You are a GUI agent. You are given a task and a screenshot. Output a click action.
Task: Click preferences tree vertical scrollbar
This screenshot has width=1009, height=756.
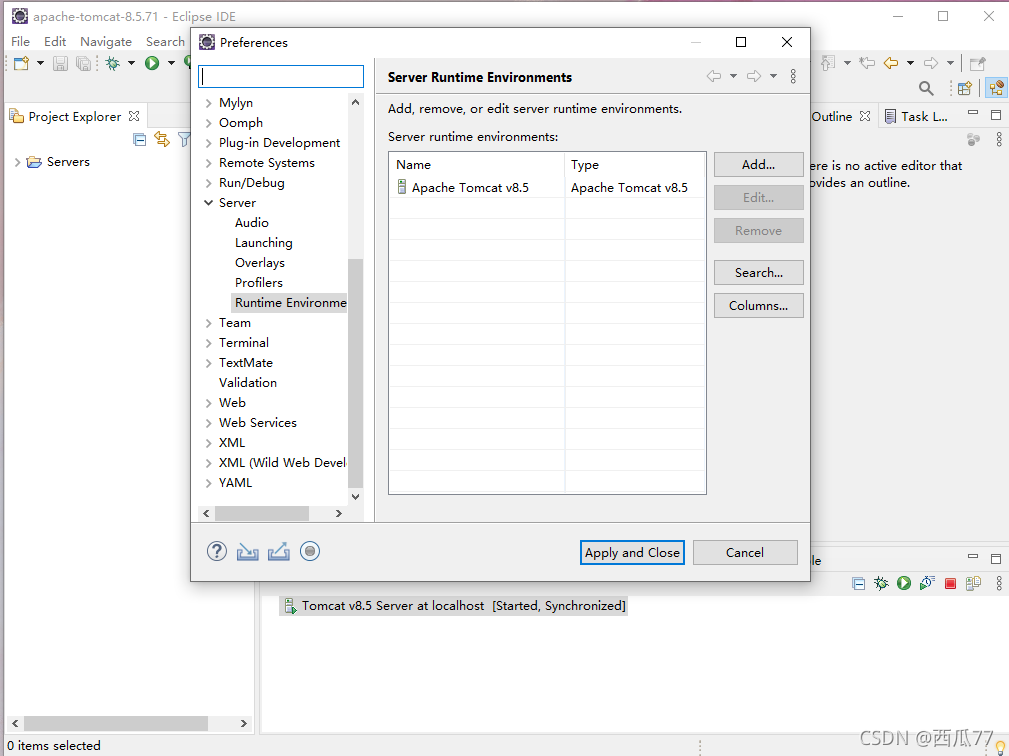tap(355, 373)
